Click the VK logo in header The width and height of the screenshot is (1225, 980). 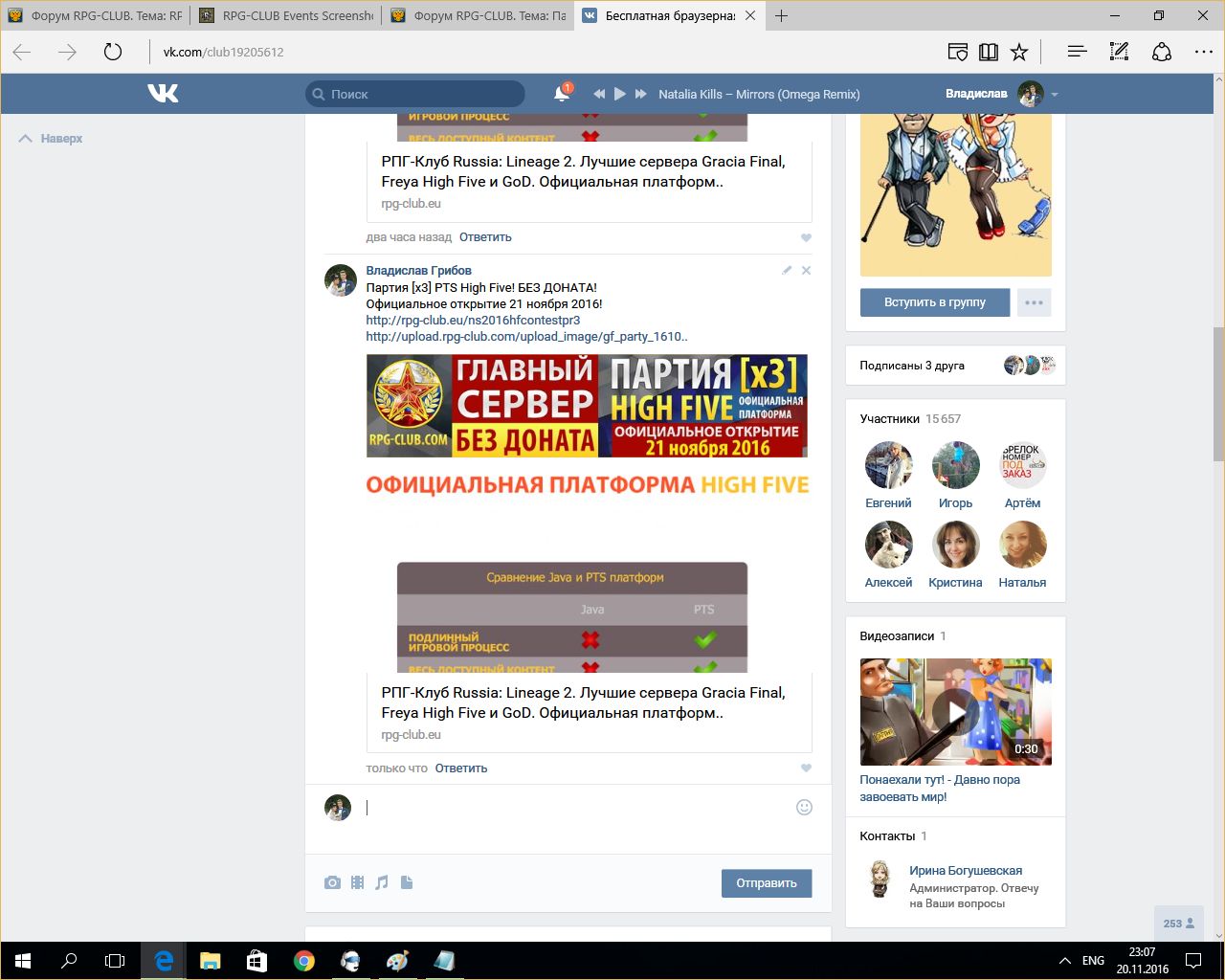coord(163,93)
